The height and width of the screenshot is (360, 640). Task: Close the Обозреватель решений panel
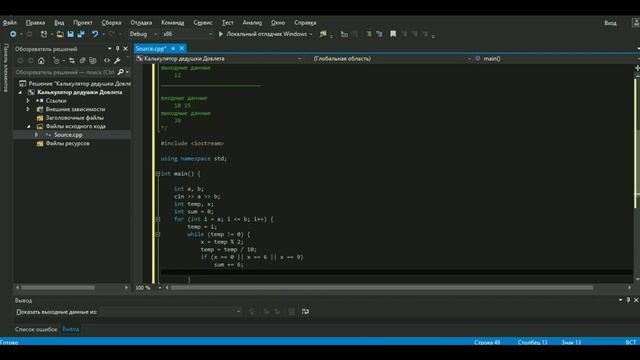[126, 49]
